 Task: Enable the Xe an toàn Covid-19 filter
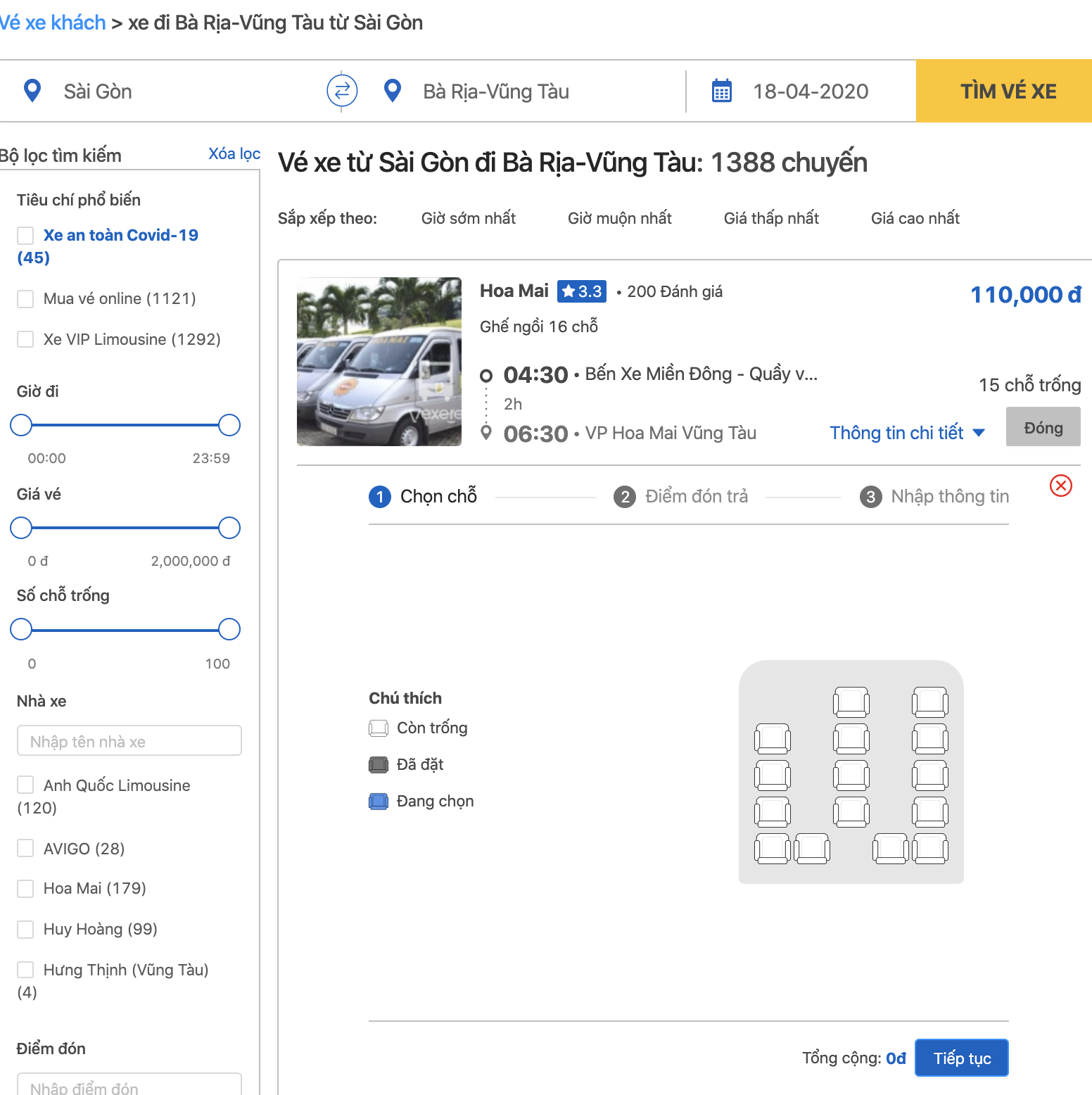pos(25,235)
